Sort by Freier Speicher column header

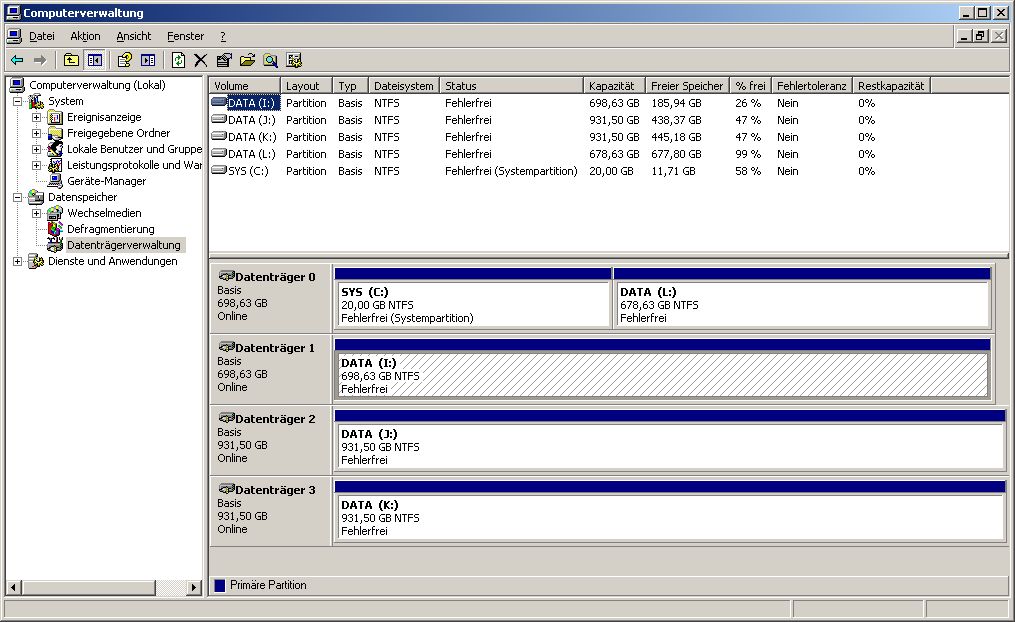coord(686,86)
